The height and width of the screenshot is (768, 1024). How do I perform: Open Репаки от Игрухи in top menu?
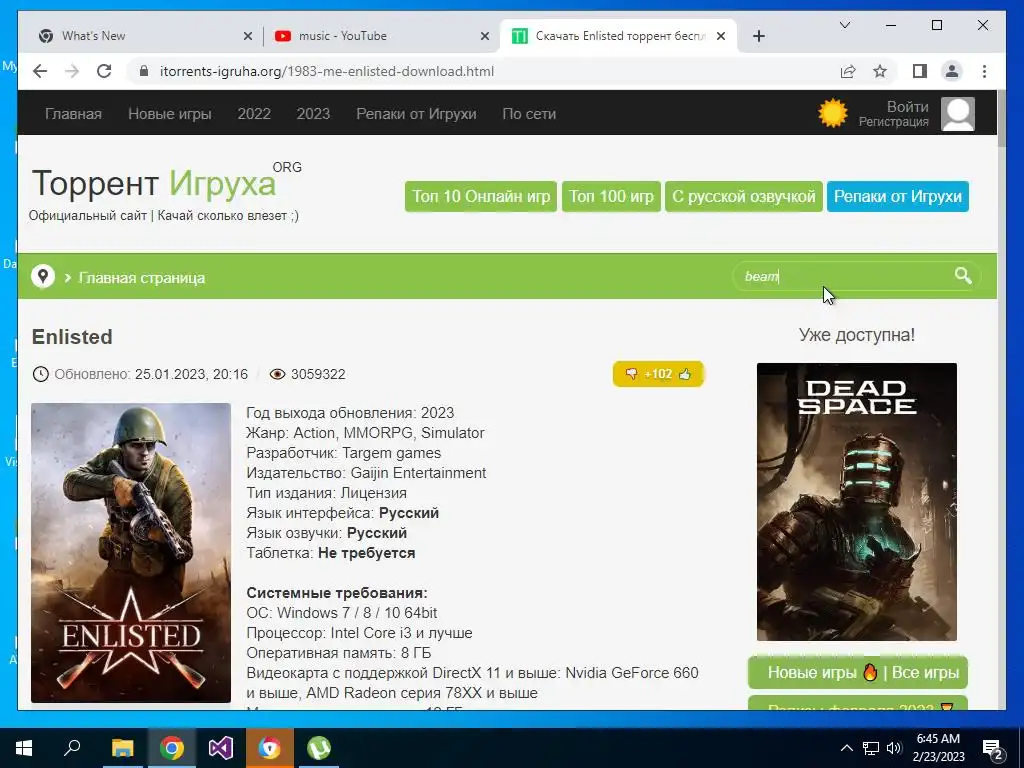[416, 114]
